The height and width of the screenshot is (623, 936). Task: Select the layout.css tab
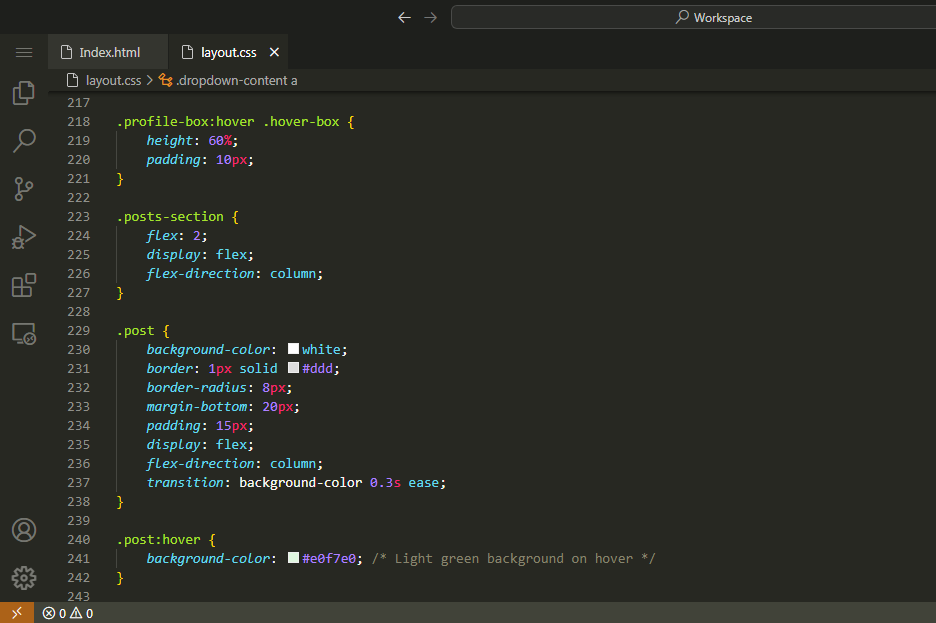[228, 52]
